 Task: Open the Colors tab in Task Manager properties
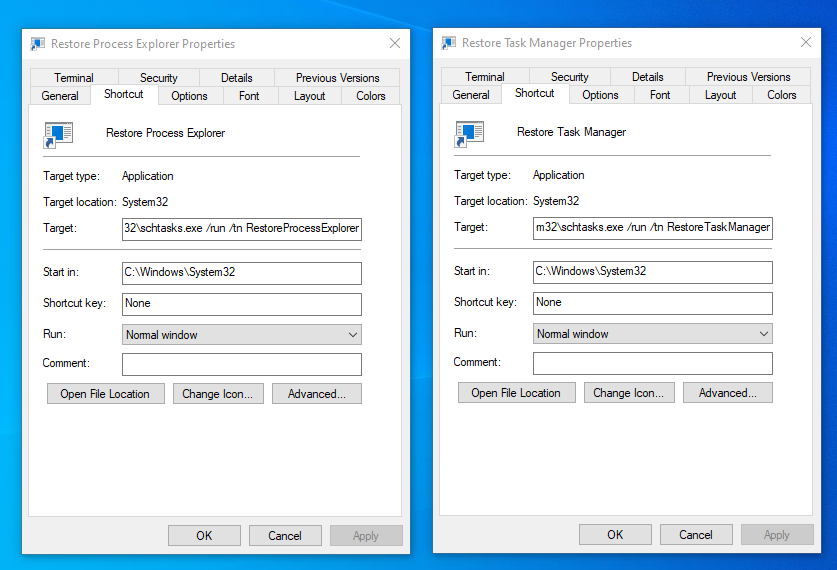click(x=781, y=95)
